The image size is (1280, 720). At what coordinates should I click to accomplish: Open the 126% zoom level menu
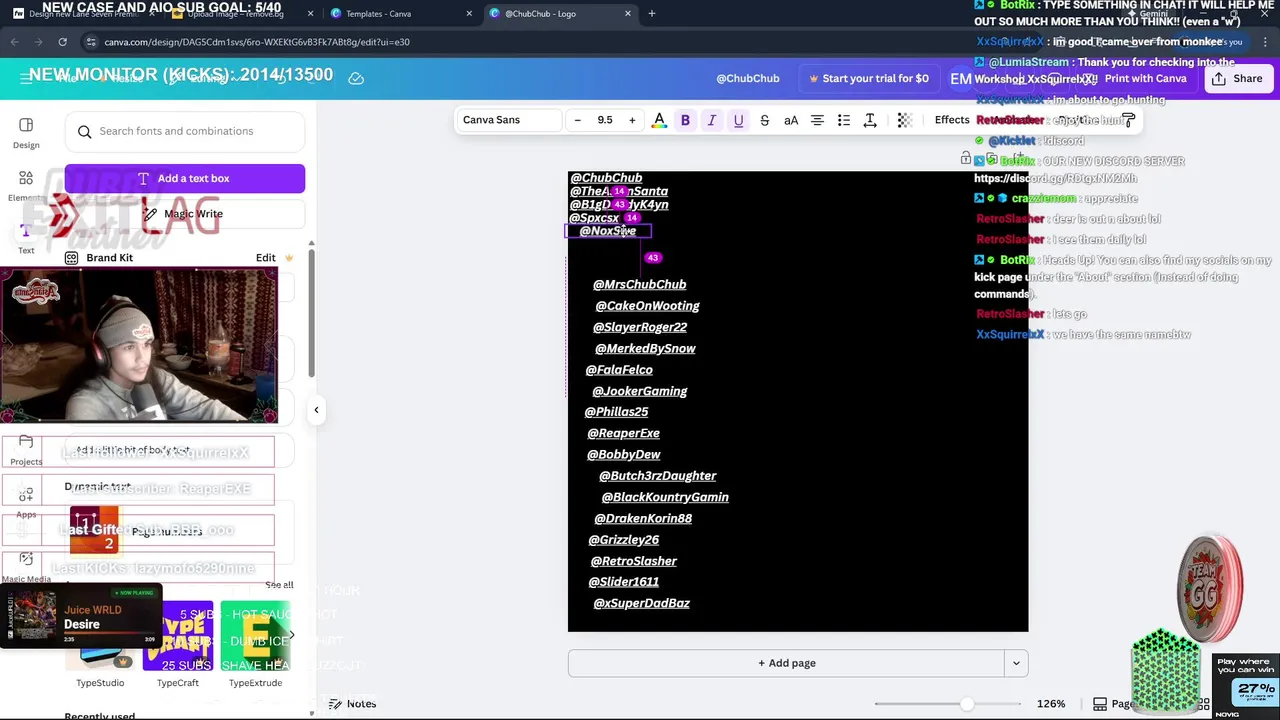pos(1051,704)
